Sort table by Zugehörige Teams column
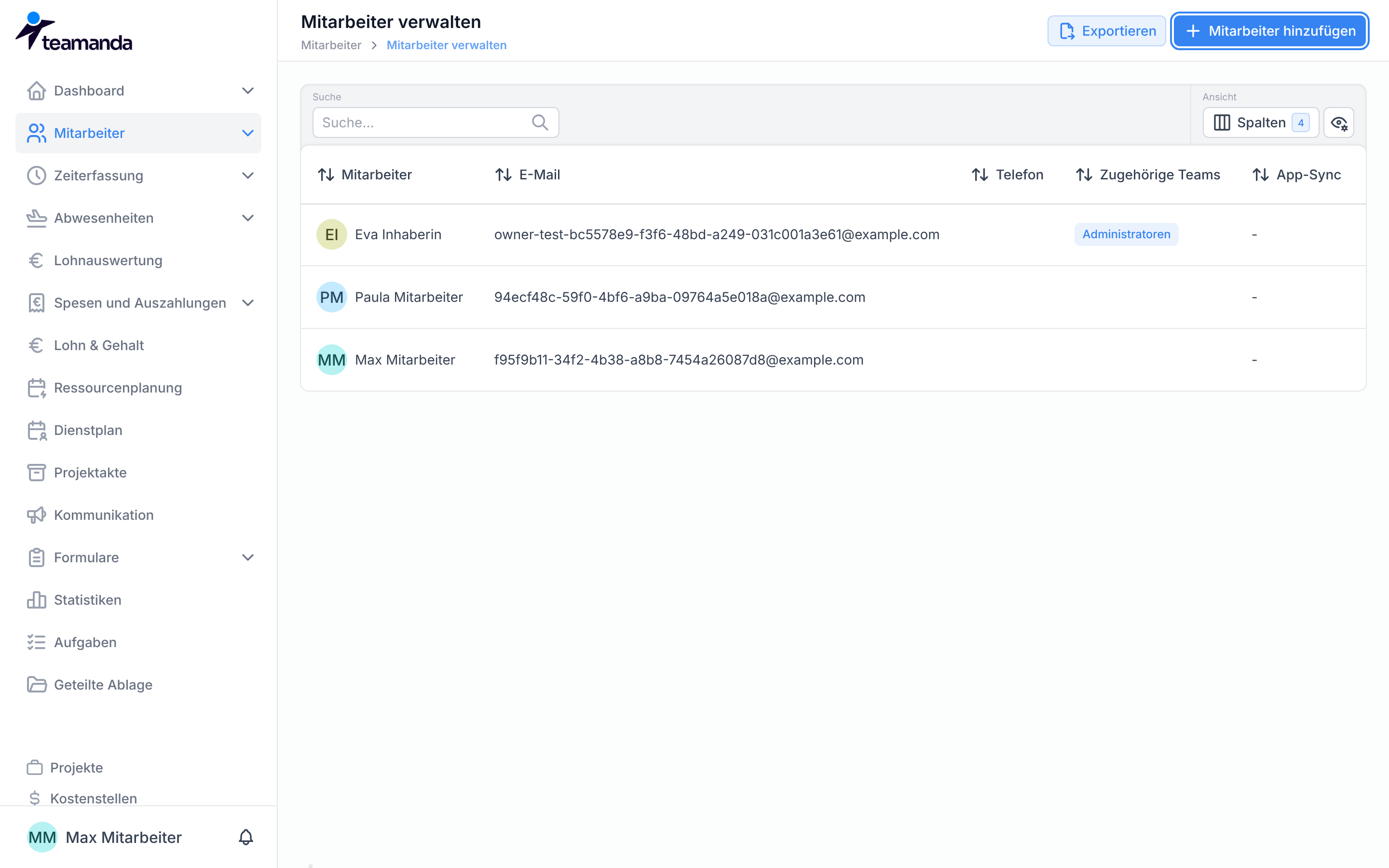1389x868 pixels. [1148, 175]
